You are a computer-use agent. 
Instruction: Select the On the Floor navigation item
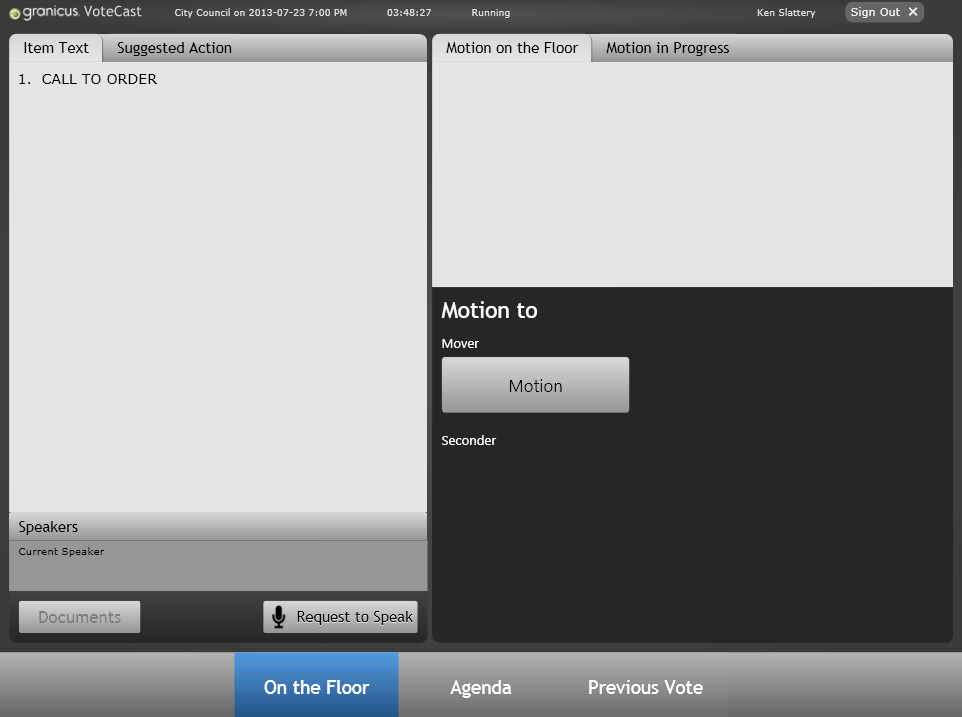316,687
